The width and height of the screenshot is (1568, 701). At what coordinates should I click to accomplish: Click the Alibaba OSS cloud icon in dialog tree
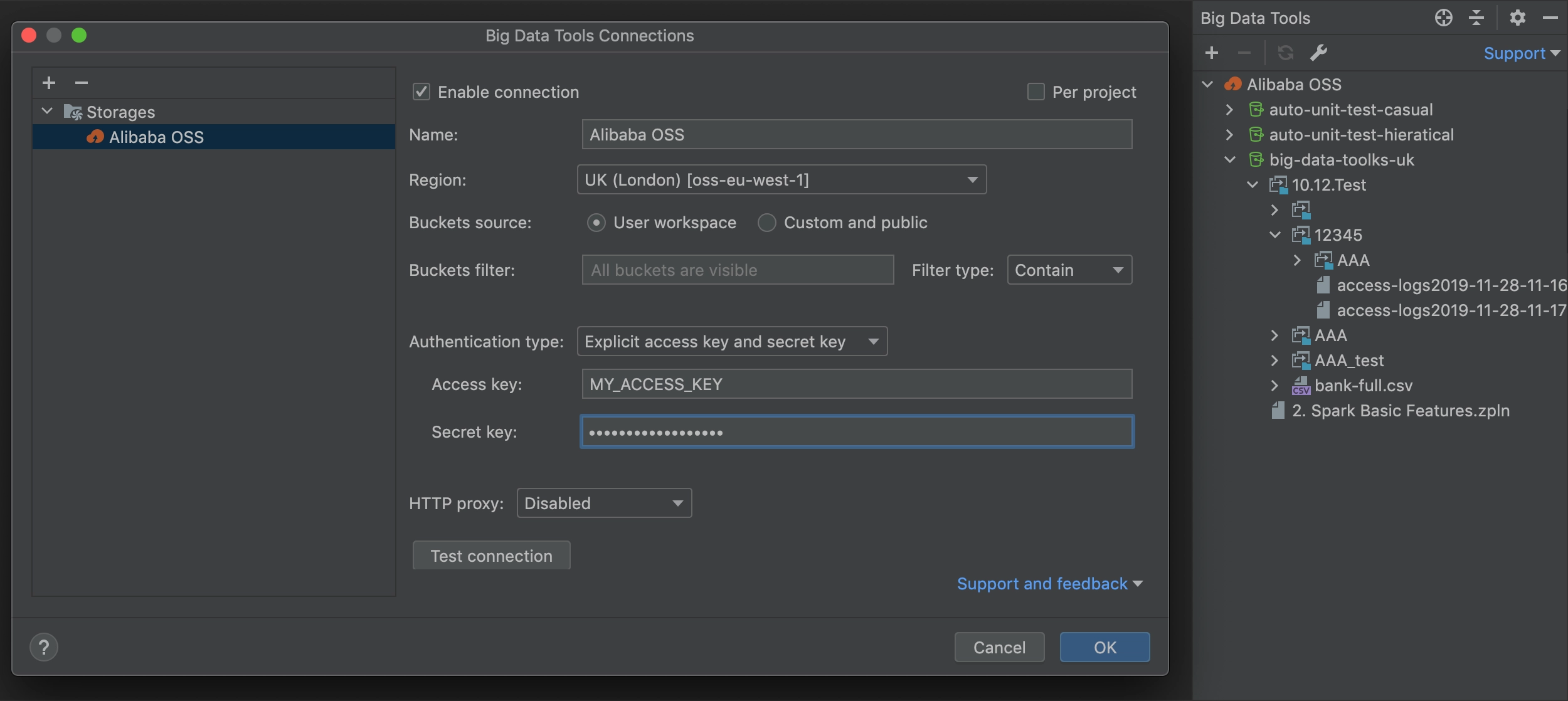(x=95, y=137)
